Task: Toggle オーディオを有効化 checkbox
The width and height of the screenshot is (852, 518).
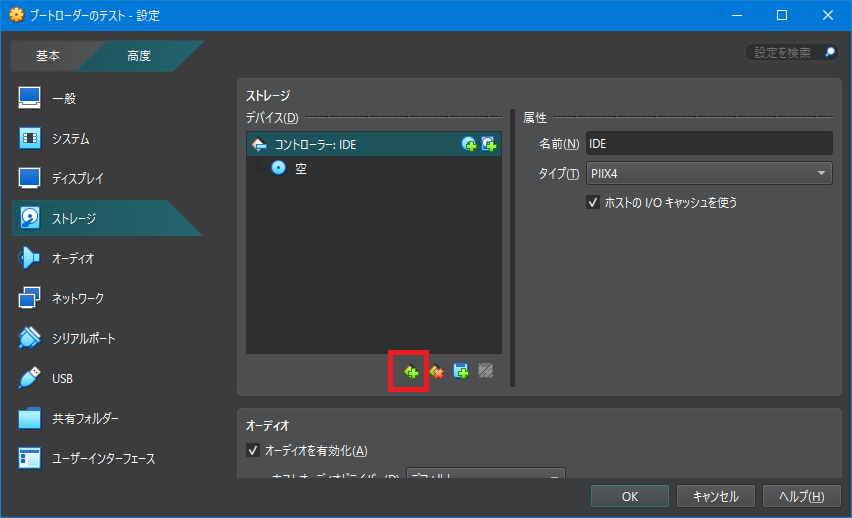Action: click(x=253, y=450)
